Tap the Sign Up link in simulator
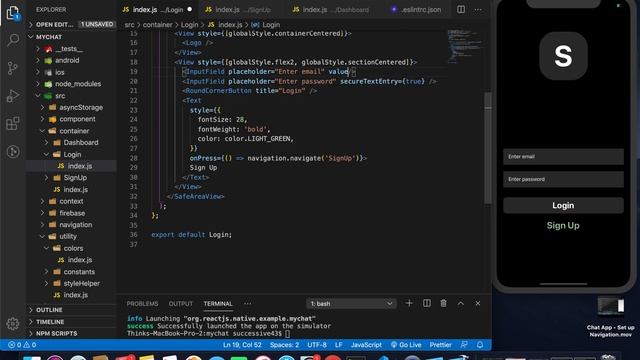 point(563,225)
